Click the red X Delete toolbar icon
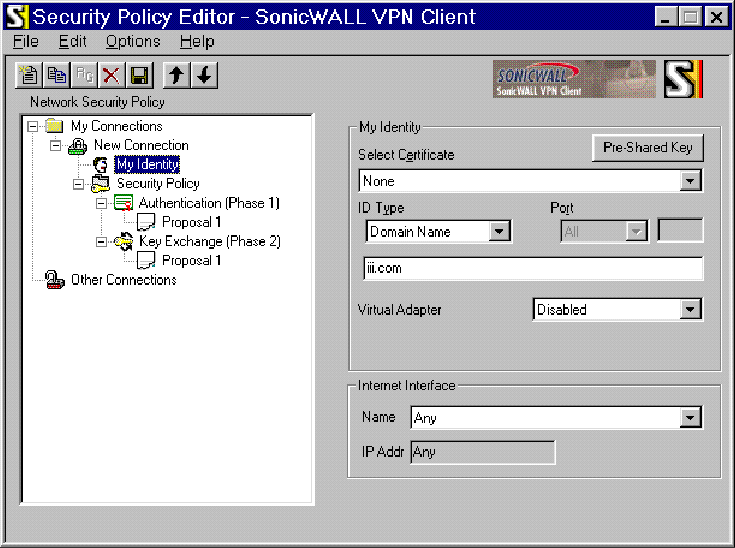The height and width of the screenshot is (548, 735). point(112,75)
